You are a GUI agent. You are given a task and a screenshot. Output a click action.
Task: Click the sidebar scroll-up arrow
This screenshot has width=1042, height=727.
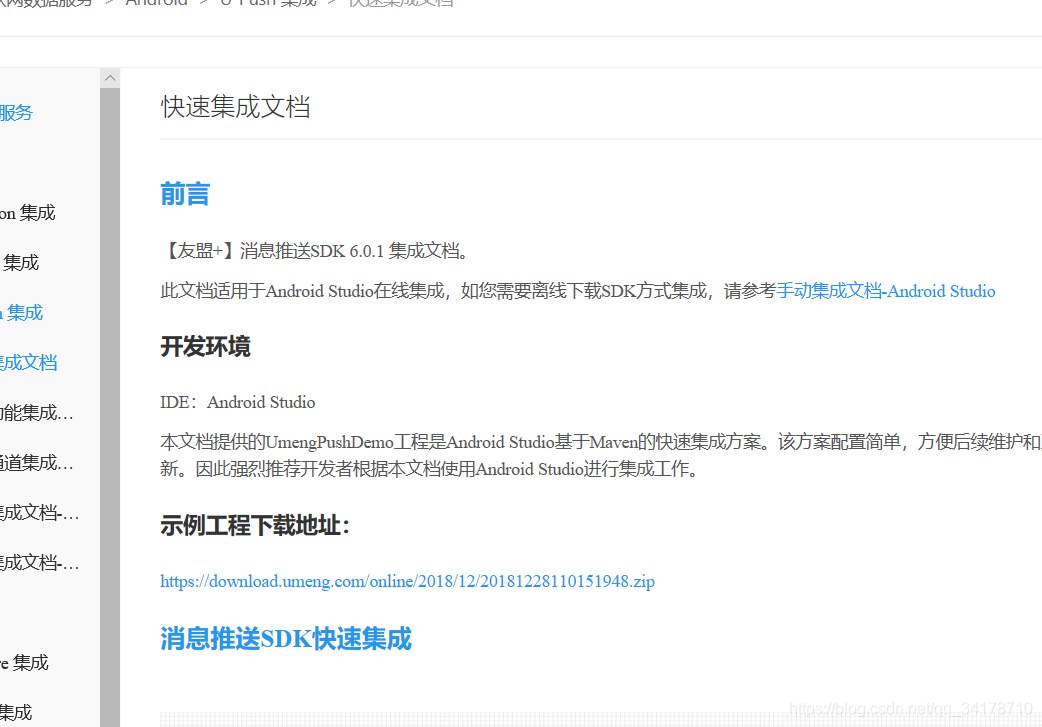pyautogui.click(x=110, y=78)
